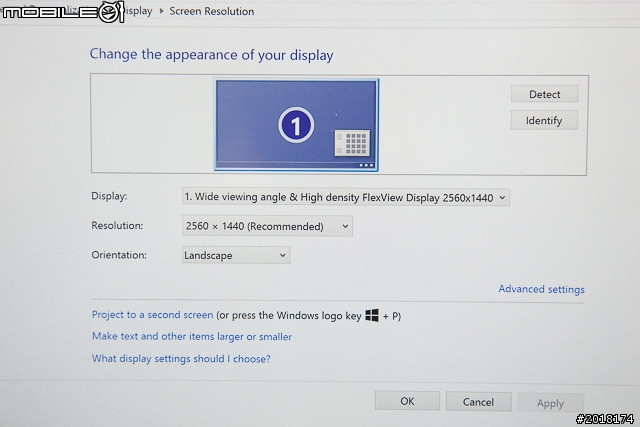Click the Detect button
This screenshot has height=427, width=640.
coord(544,94)
